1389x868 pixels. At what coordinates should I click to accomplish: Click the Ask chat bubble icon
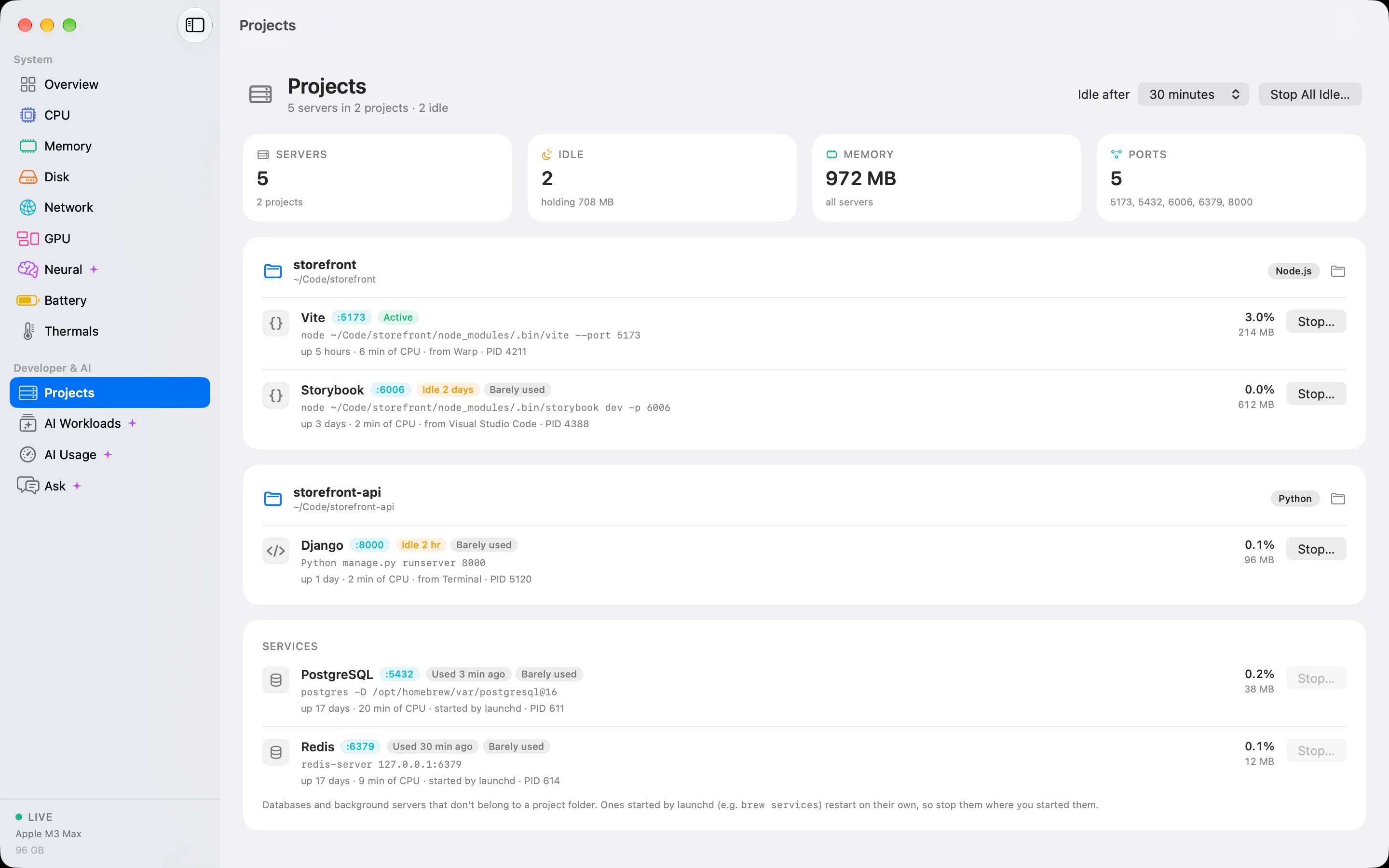tap(27, 486)
